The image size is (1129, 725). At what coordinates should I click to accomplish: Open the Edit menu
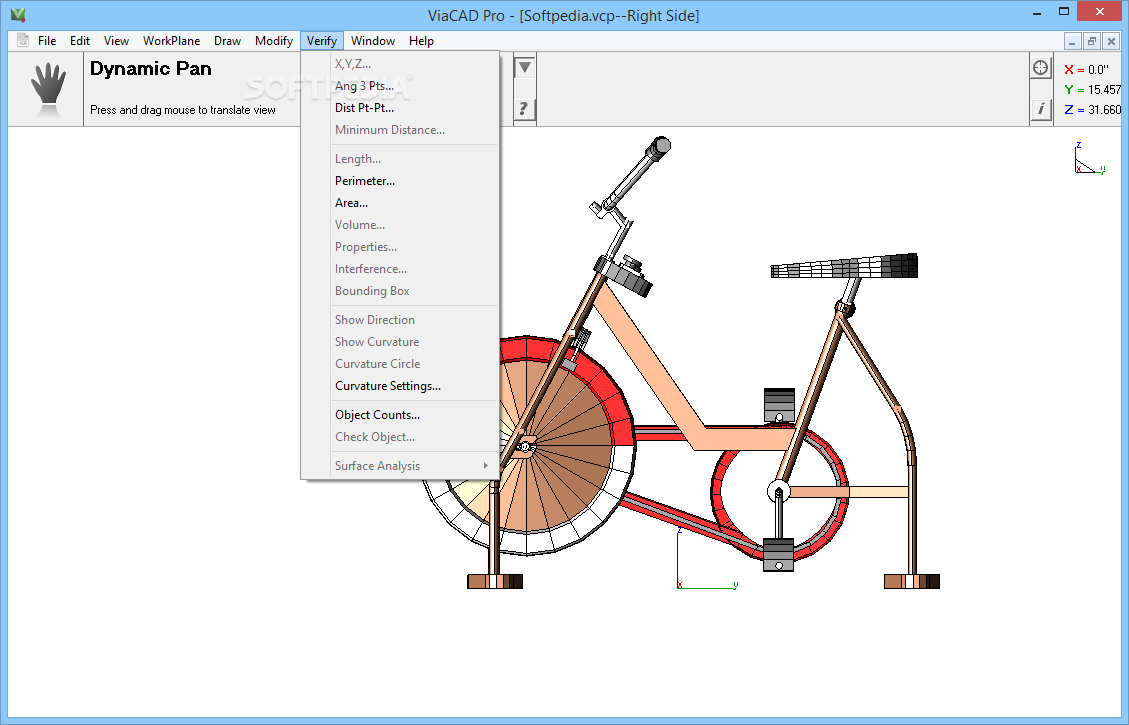click(x=79, y=41)
